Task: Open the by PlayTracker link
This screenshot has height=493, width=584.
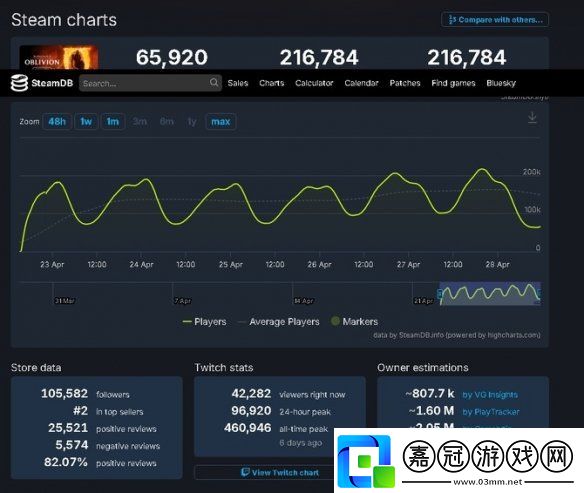Action: [491, 412]
